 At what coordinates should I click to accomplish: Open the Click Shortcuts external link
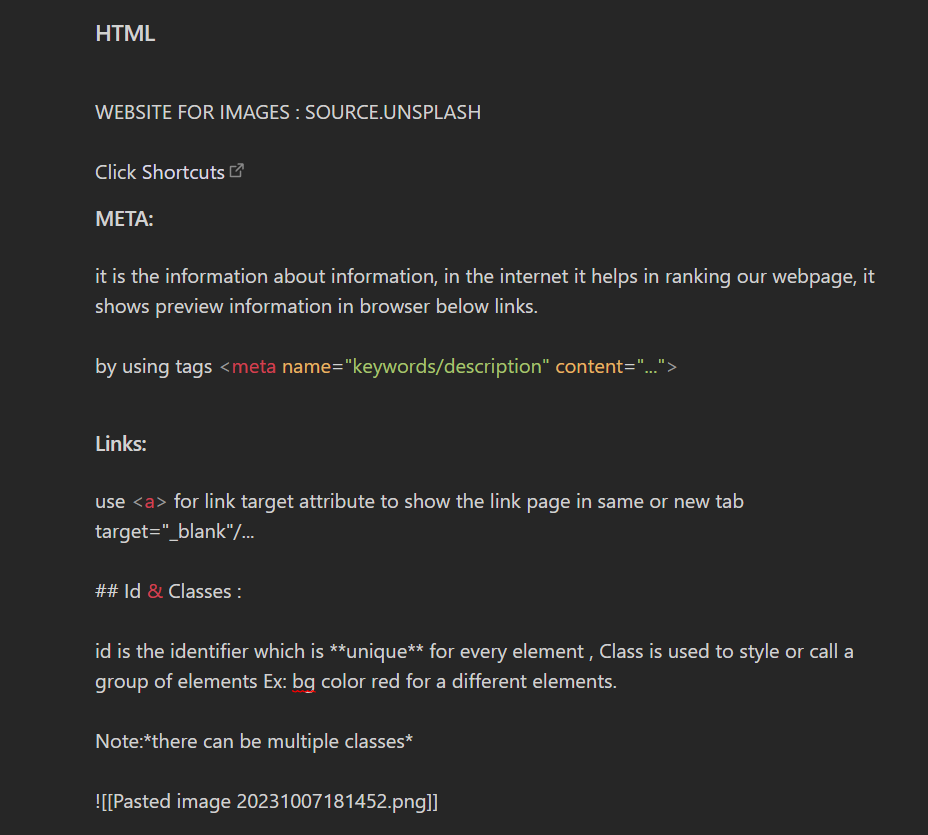159,172
